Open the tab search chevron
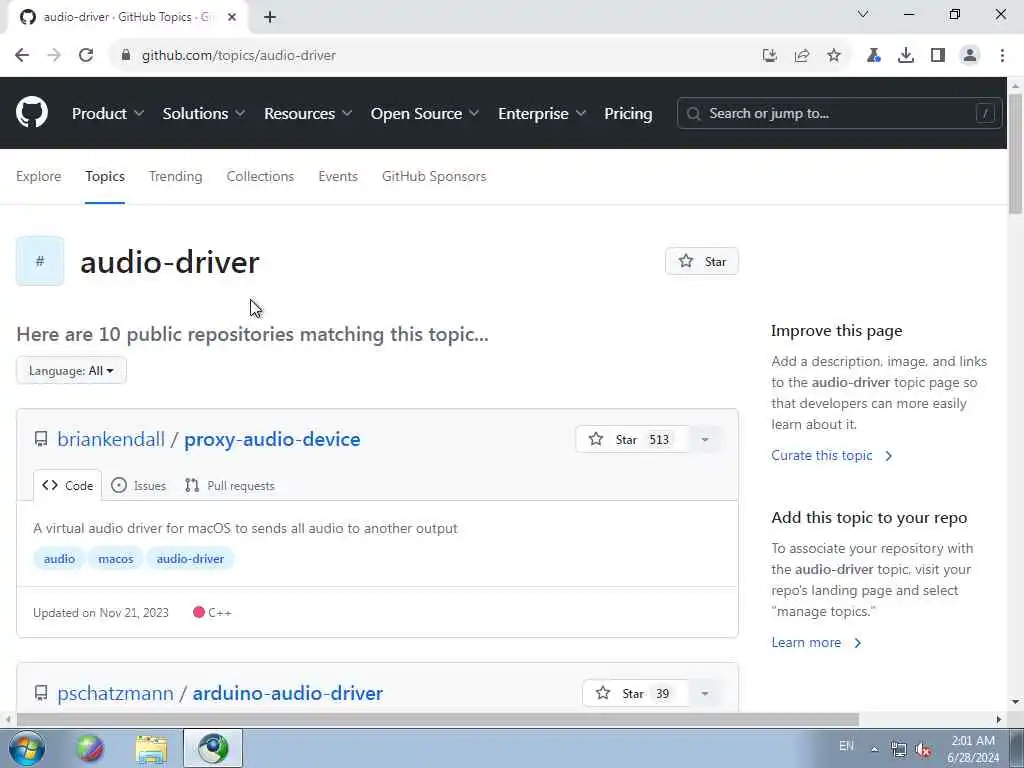This screenshot has height=768, width=1024. tap(863, 14)
